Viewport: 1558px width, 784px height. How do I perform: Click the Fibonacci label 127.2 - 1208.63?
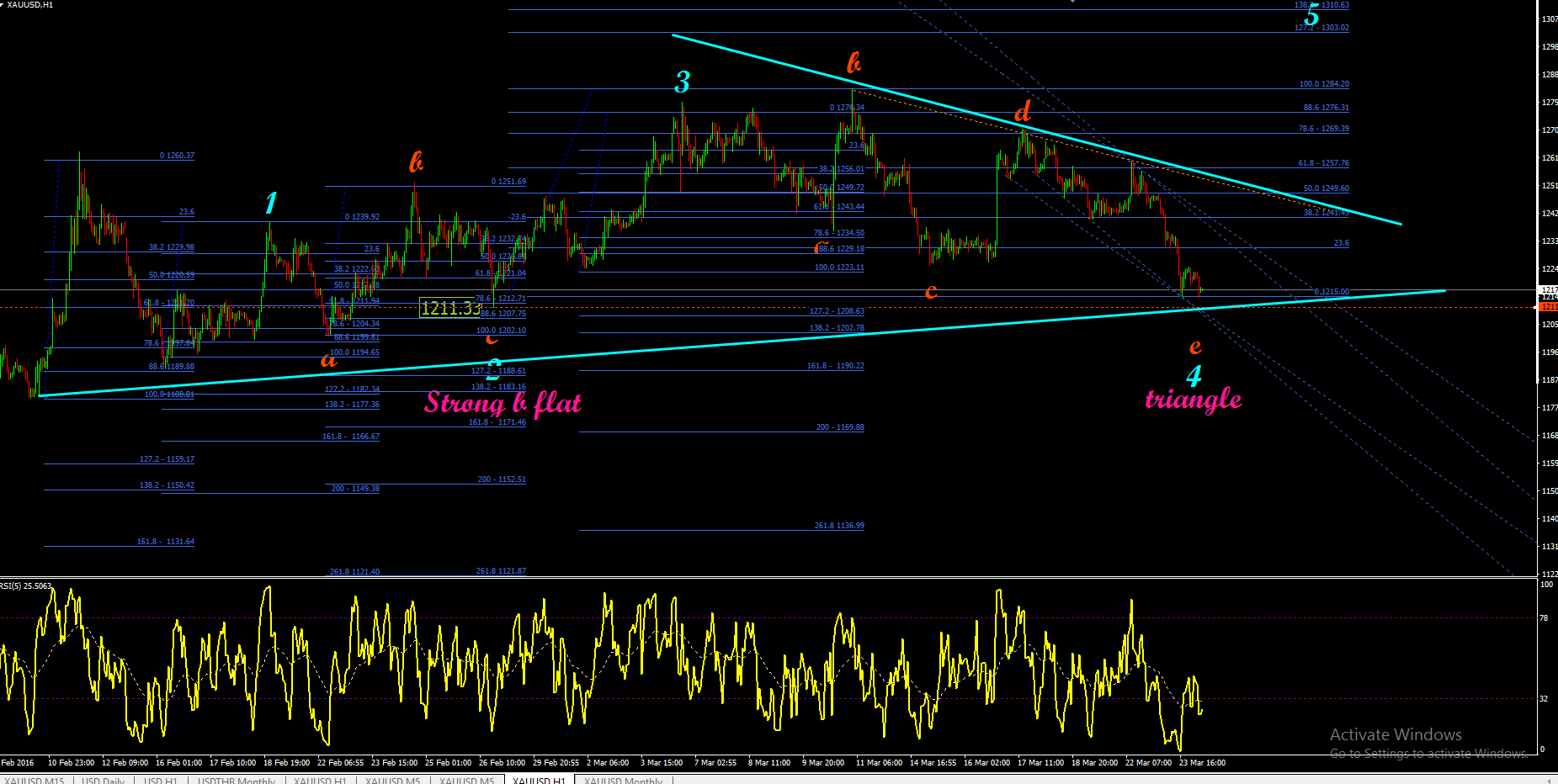(837, 311)
